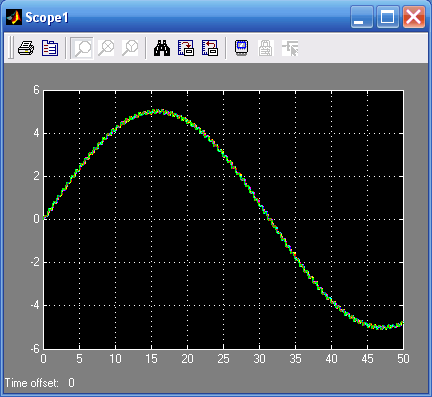Click the lock axes selection icon
This screenshot has width=432, height=397.
click(266, 48)
